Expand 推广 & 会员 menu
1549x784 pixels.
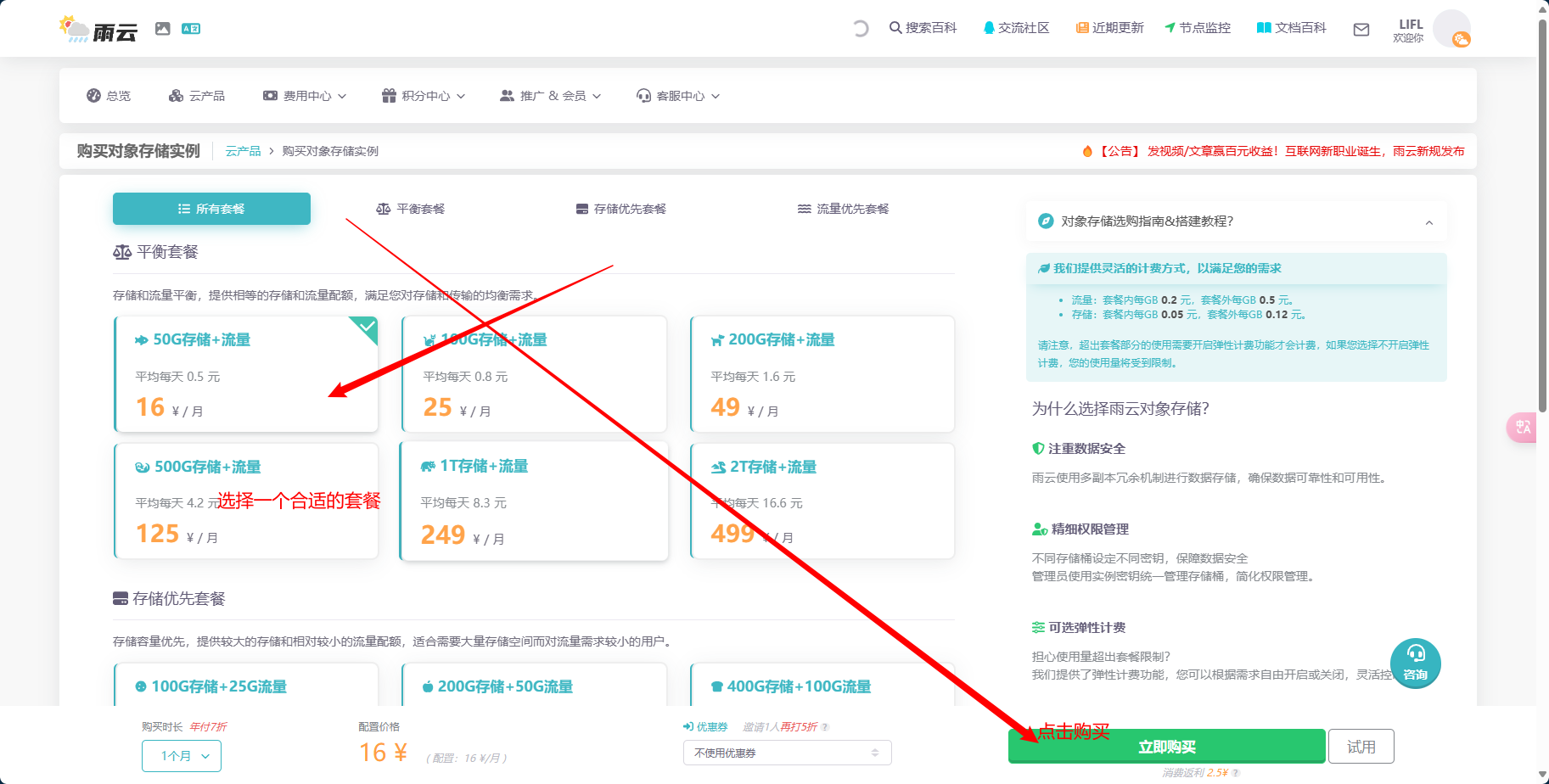[551, 96]
